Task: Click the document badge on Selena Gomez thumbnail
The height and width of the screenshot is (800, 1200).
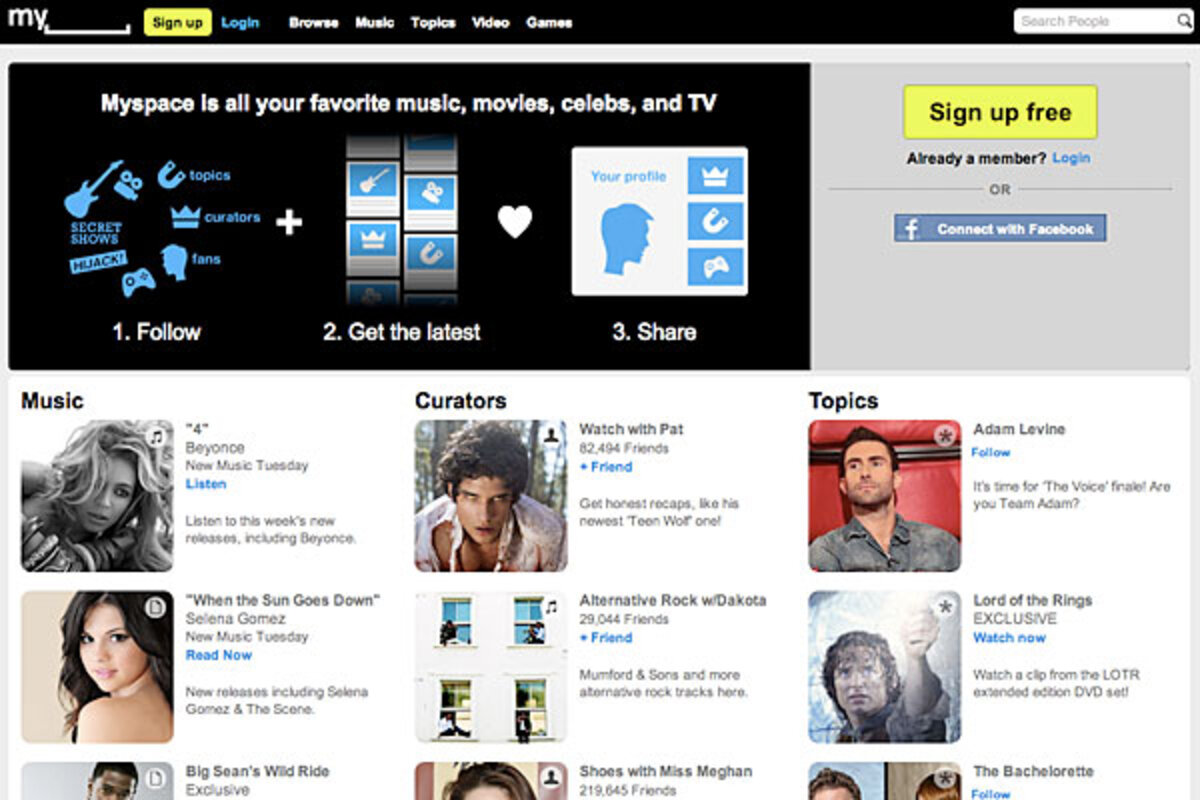Action: point(156,607)
